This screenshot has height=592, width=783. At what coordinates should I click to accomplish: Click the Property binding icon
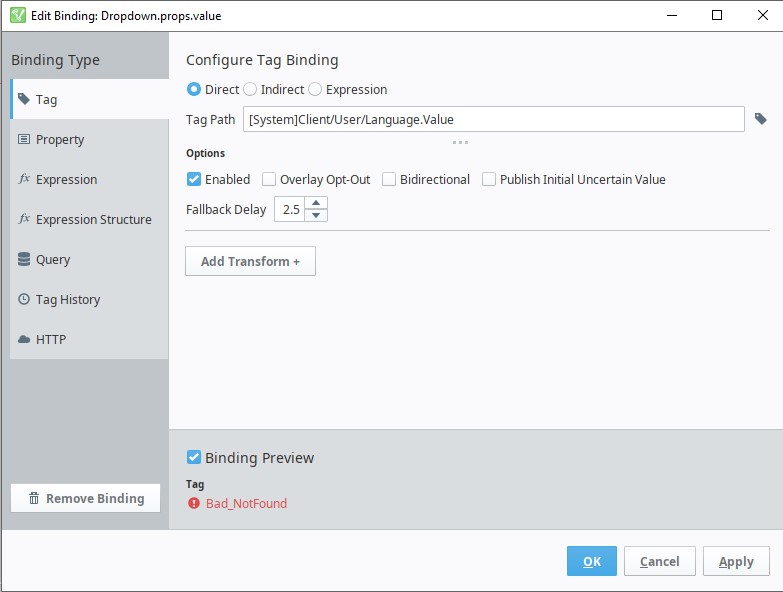coord(24,139)
